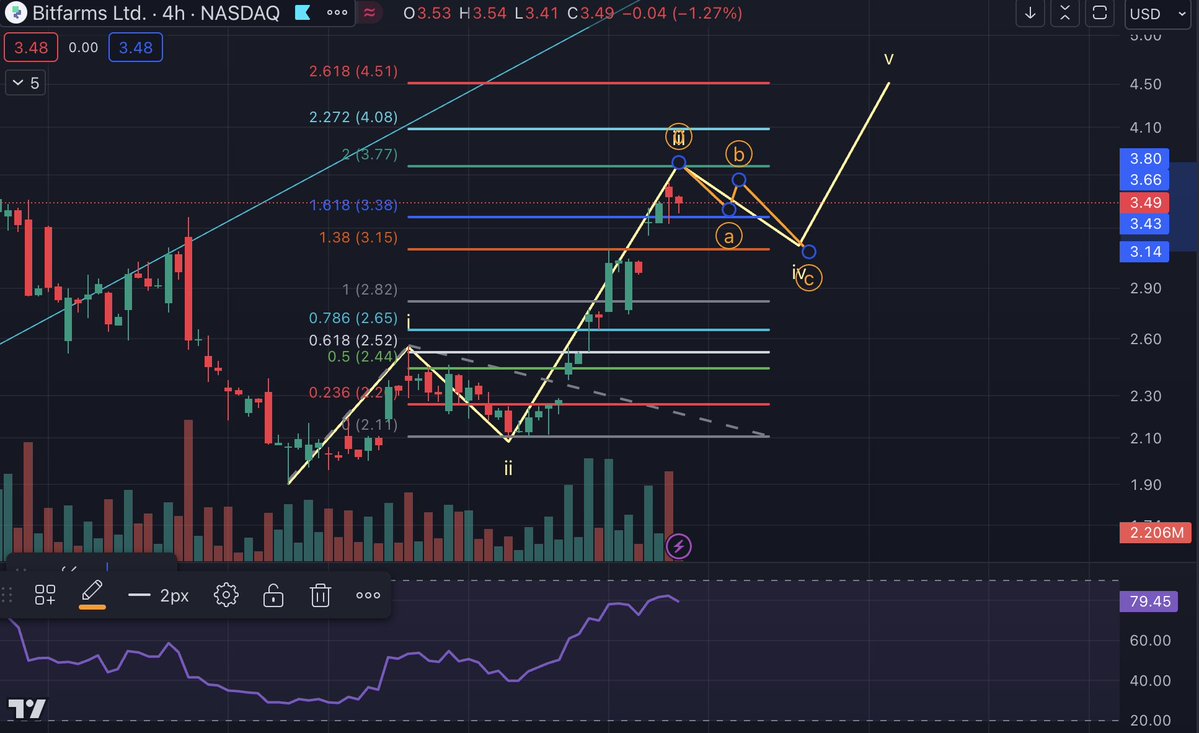Open the symbol more-options ellipsis
Viewport: 1199px width, 733px height.
tap(336, 13)
